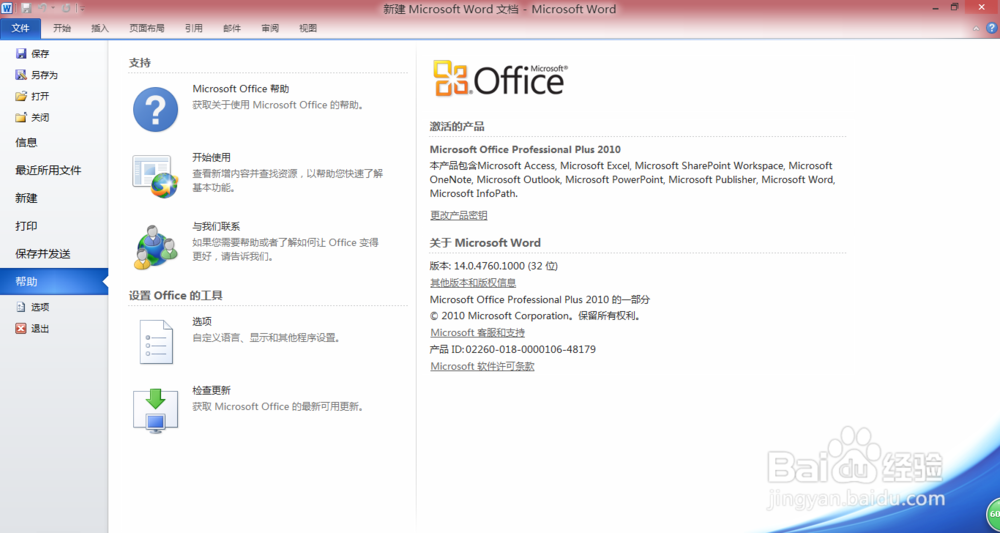Click the product ID '02260-018-0000106-48179' text
Image resolution: width=1000 pixels, height=533 pixels.
pos(531,349)
